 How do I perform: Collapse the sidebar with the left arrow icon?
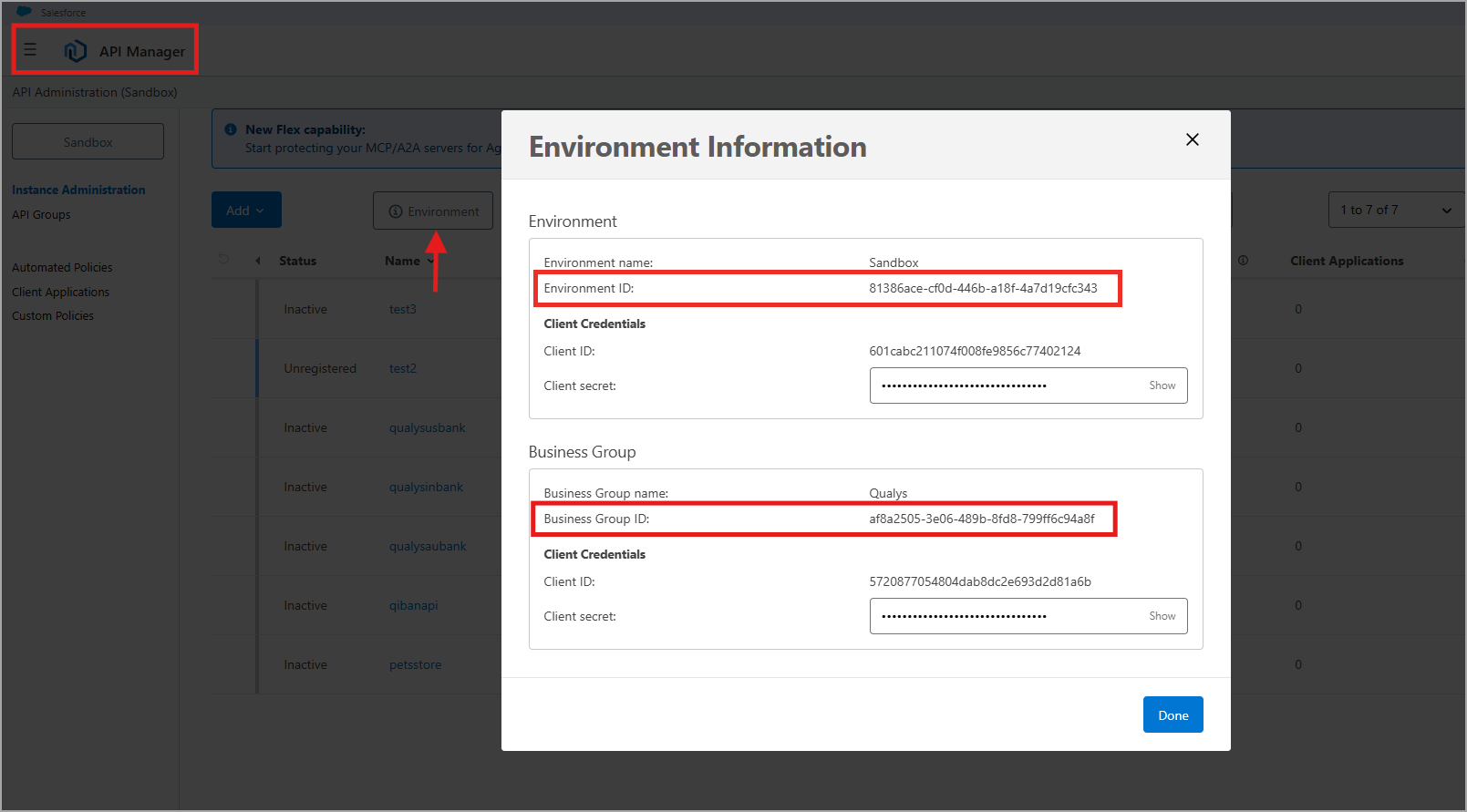[x=258, y=261]
